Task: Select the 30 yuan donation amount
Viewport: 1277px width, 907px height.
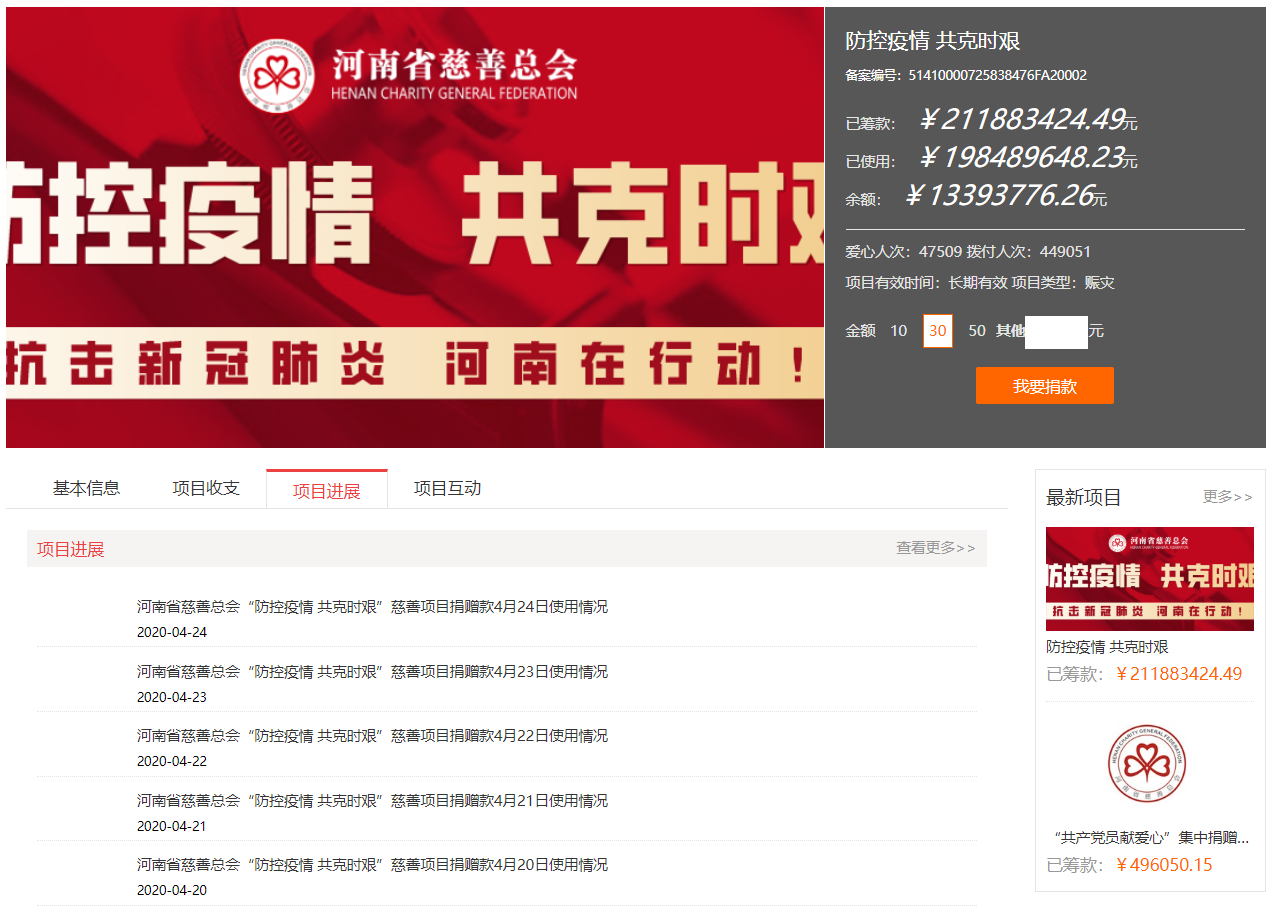Action: (937, 331)
